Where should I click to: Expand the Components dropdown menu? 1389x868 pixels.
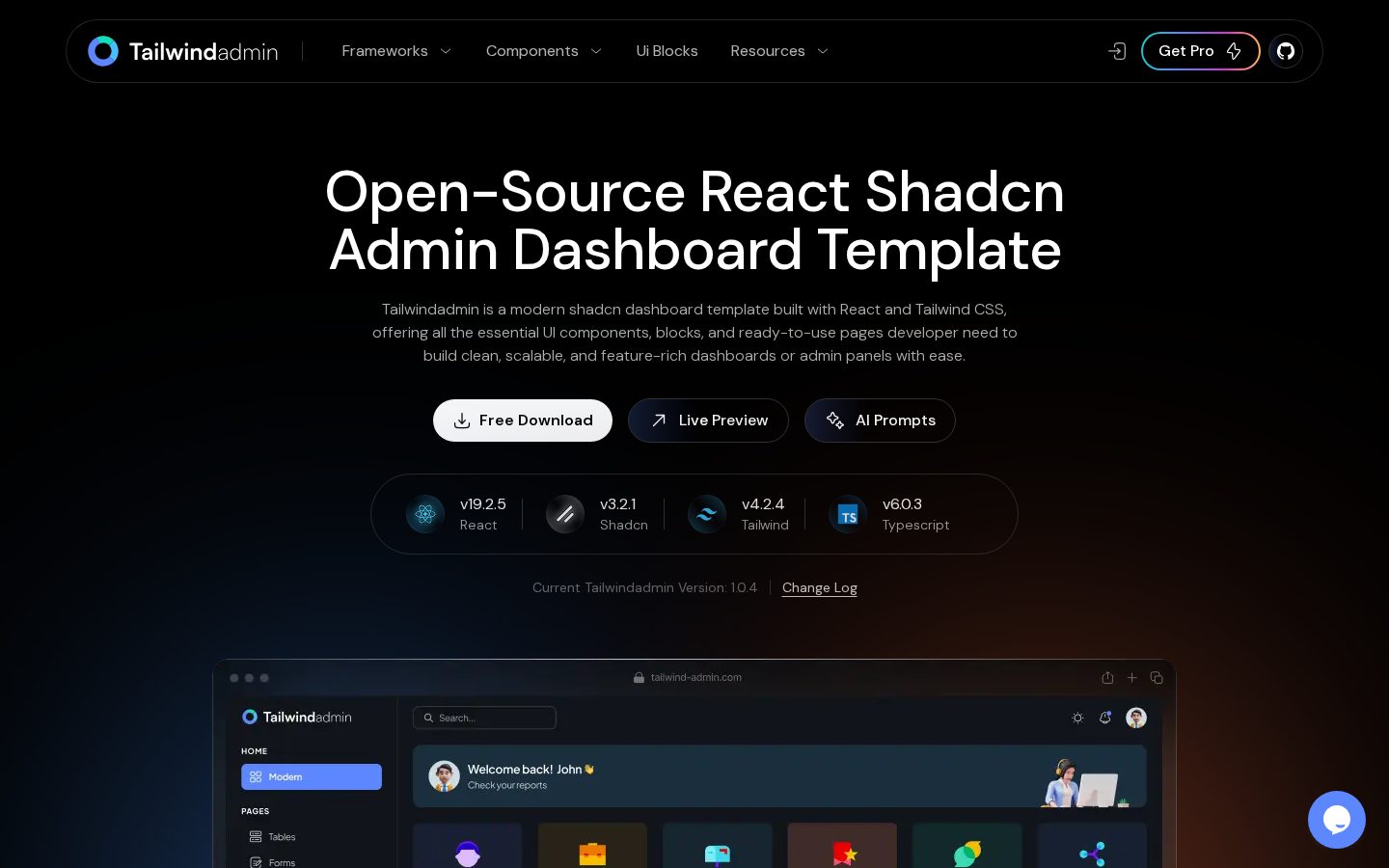pos(544,51)
